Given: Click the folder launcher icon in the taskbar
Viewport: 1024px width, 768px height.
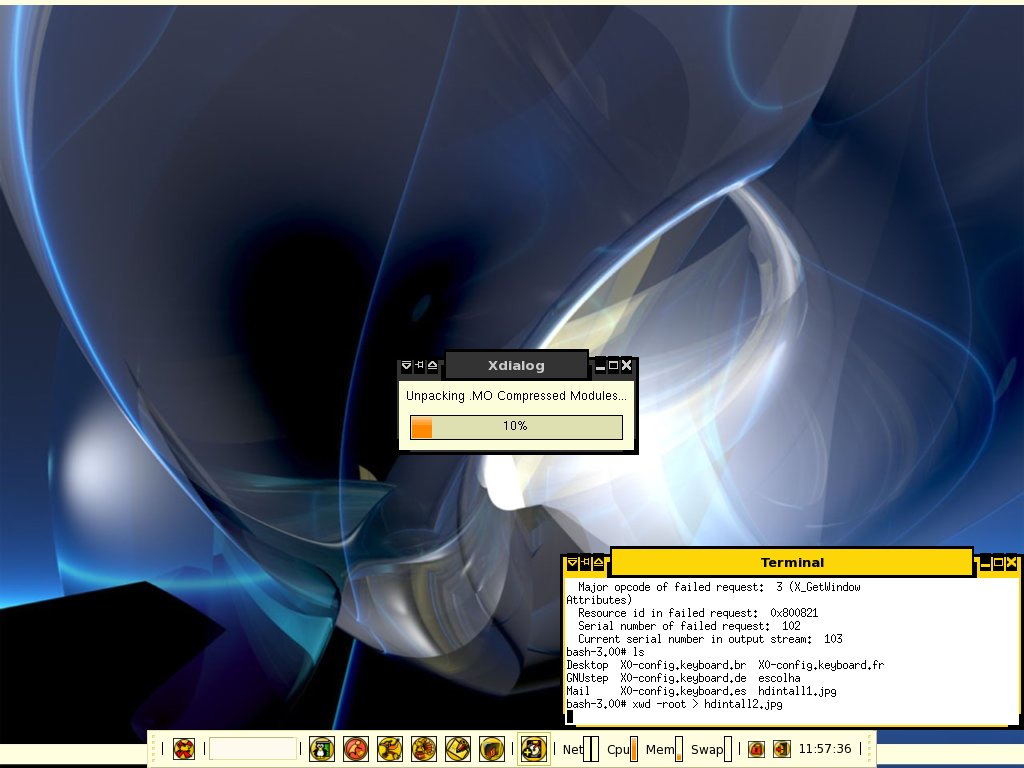Looking at the screenshot, I should point(492,748).
